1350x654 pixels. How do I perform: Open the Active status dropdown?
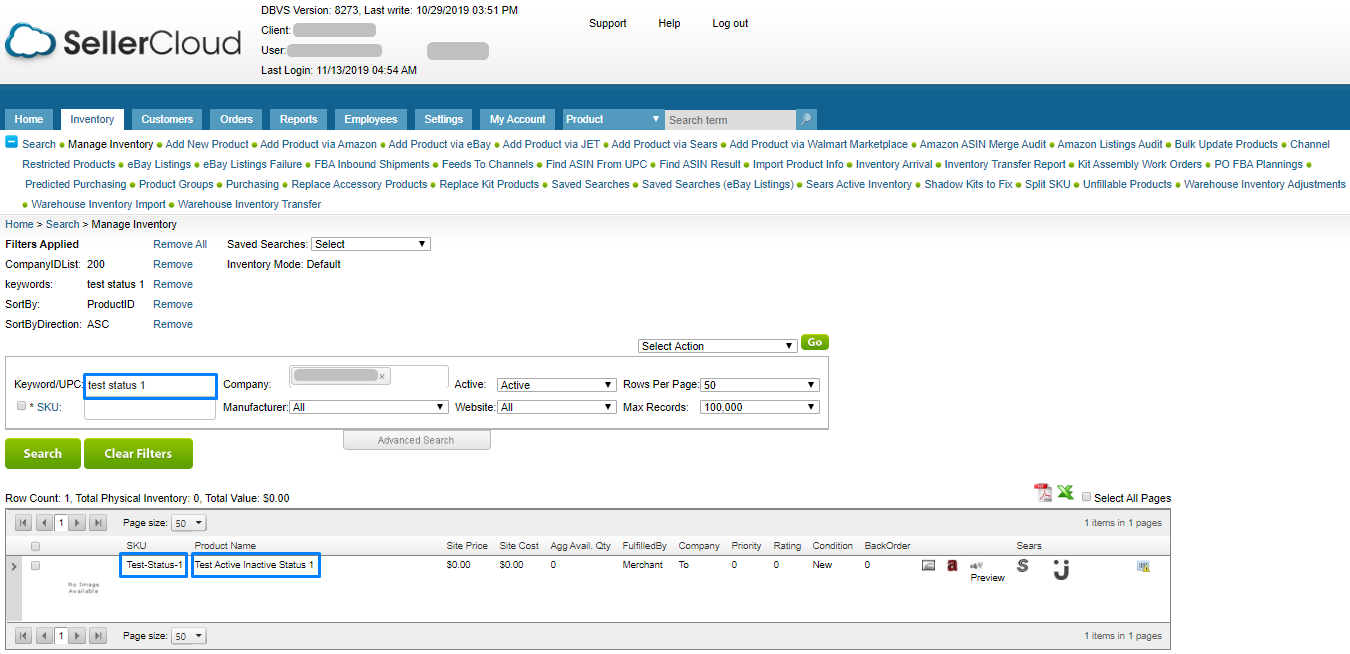[x=557, y=385]
